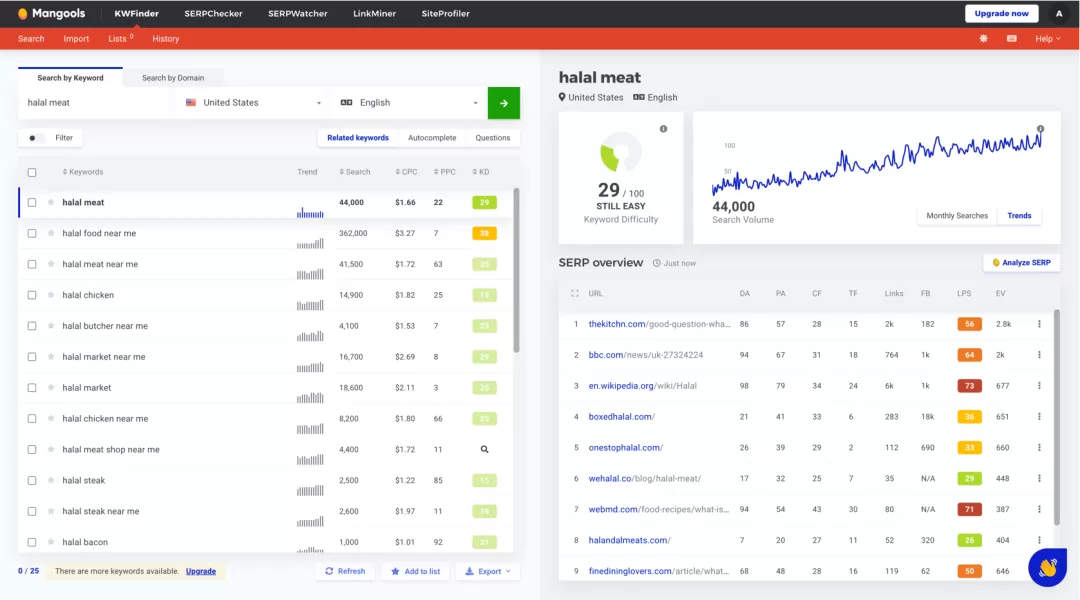
Task: Click the red 73 LPS badge for Wikipedia
Action: [969, 386]
